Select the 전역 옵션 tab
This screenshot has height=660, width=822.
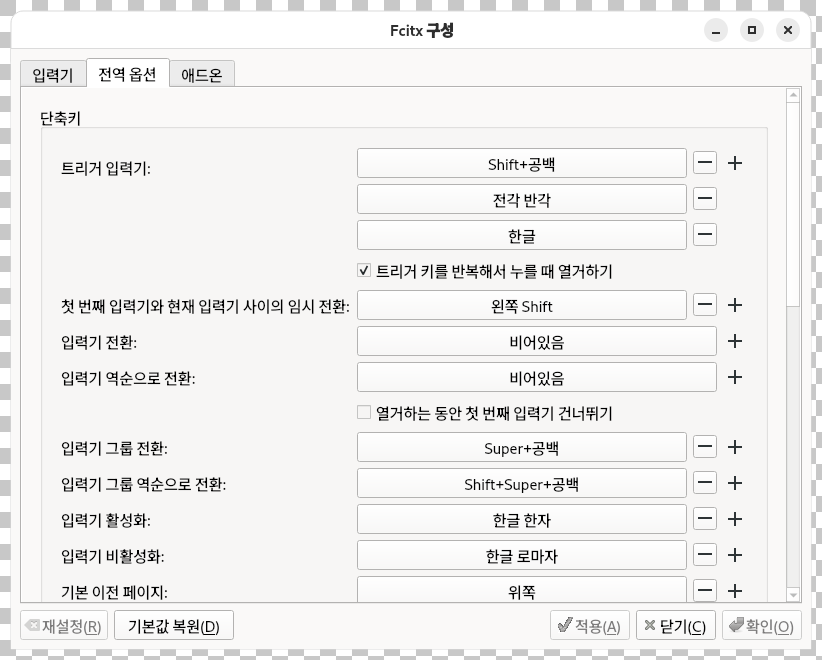(x=127, y=73)
